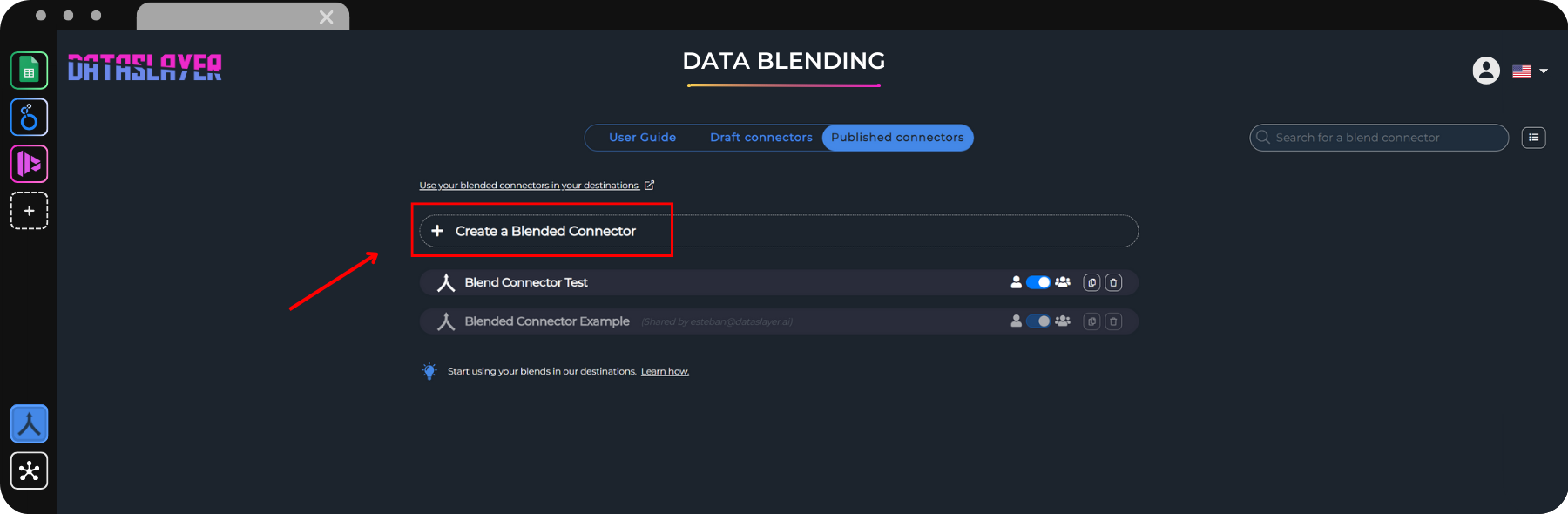Enable the toggle on Blended Connector Example
The image size is (1568, 514).
pyautogui.click(x=1038, y=321)
